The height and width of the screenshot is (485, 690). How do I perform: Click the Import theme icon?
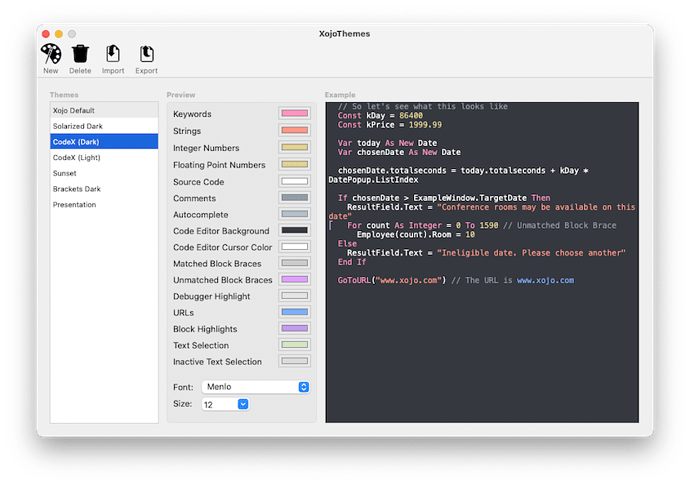coord(113,54)
